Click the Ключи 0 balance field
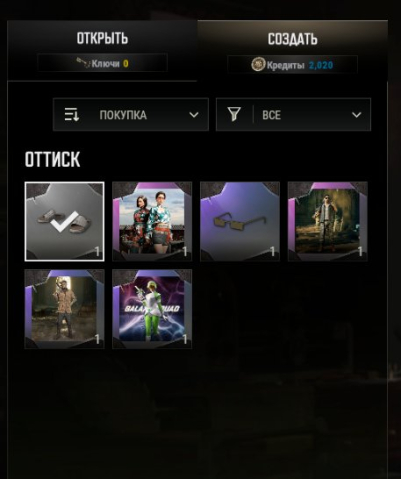Image resolution: width=401 pixels, height=479 pixels. (102, 63)
